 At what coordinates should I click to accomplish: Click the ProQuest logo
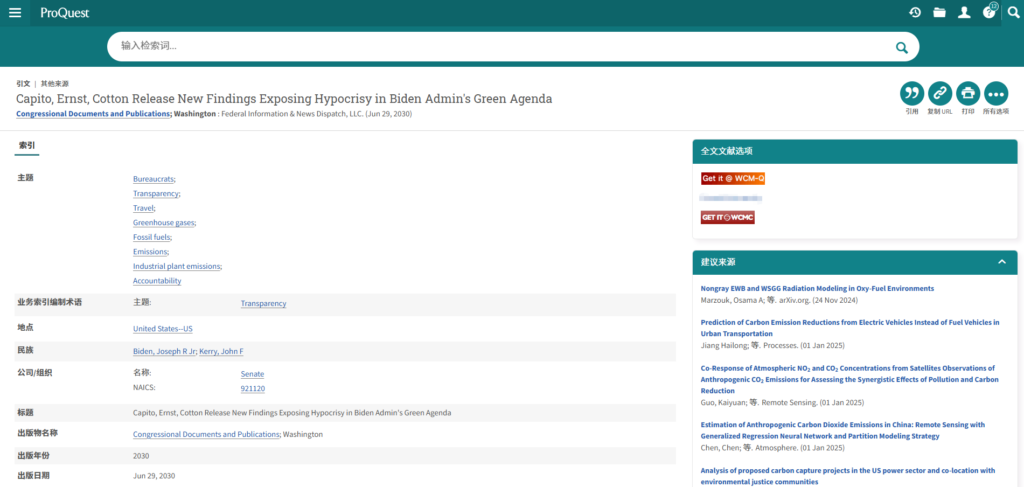click(64, 13)
